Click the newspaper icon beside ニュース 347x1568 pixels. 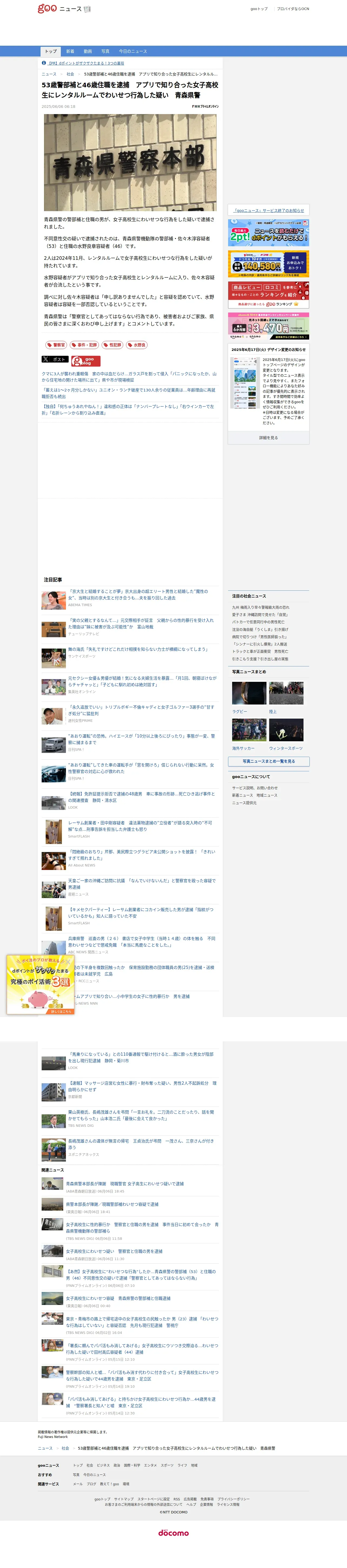click(87, 9)
